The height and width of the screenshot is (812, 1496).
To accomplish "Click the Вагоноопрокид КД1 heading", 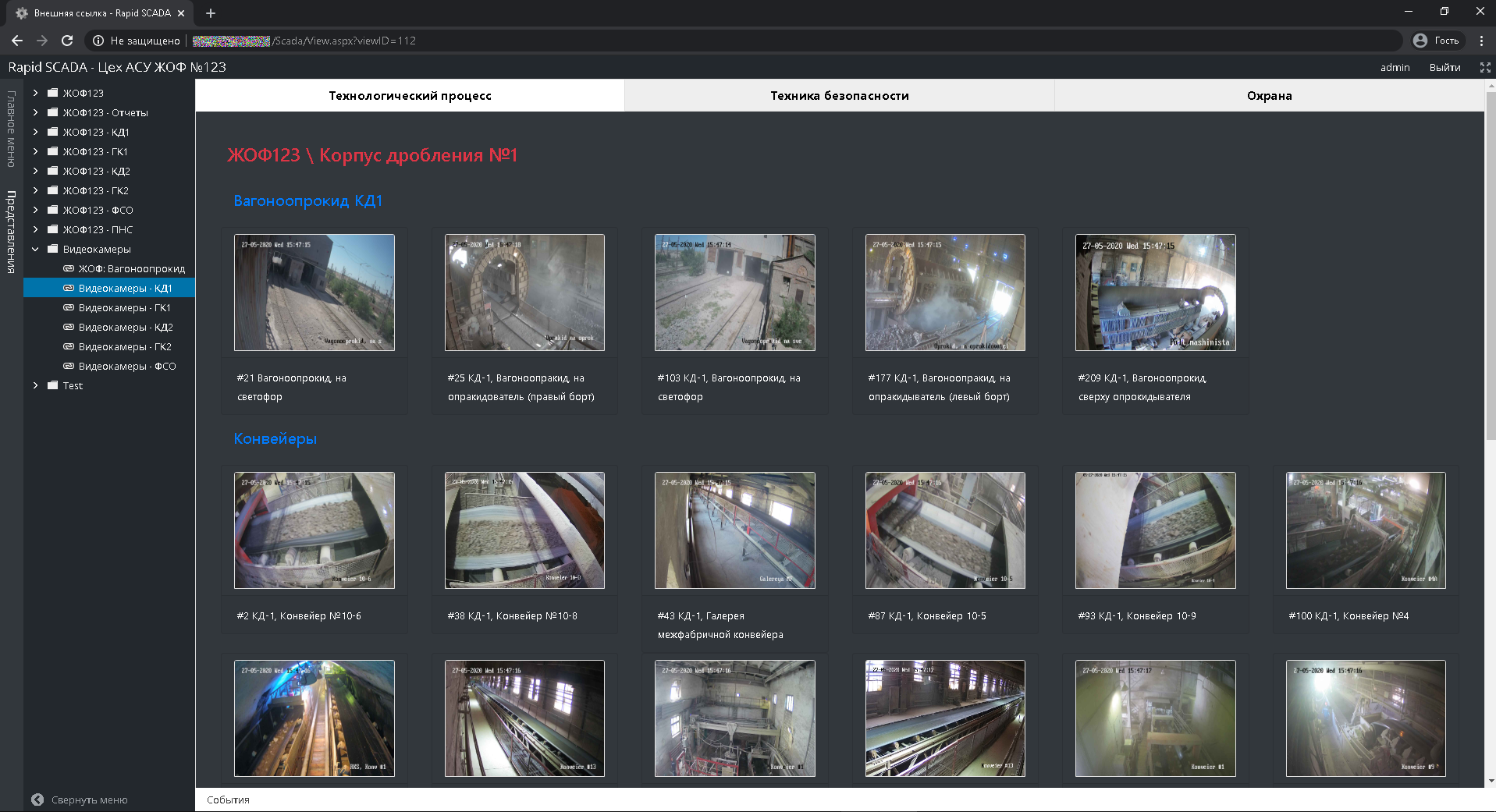I will [308, 200].
